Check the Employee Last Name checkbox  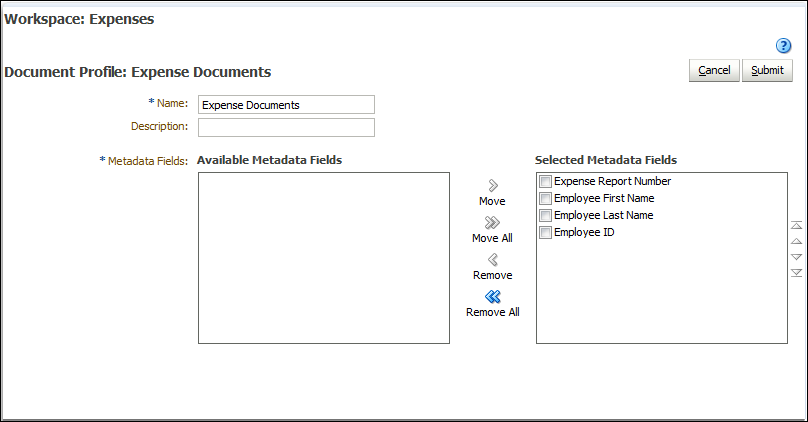[x=545, y=215]
